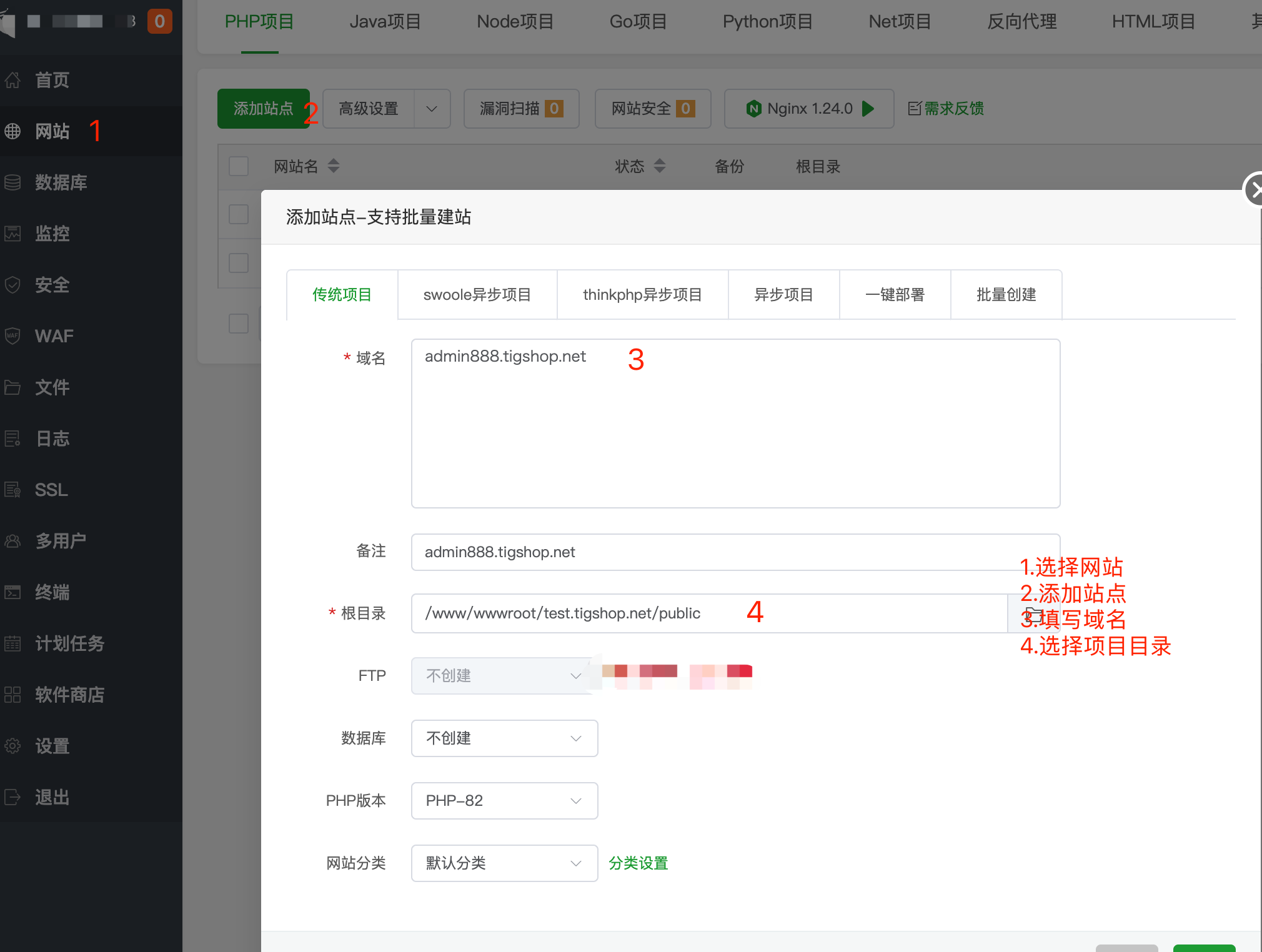This screenshot has width=1262, height=952.
Task: Select the 传统项目 tab in dialog
Action: click(x=342, y=295)
